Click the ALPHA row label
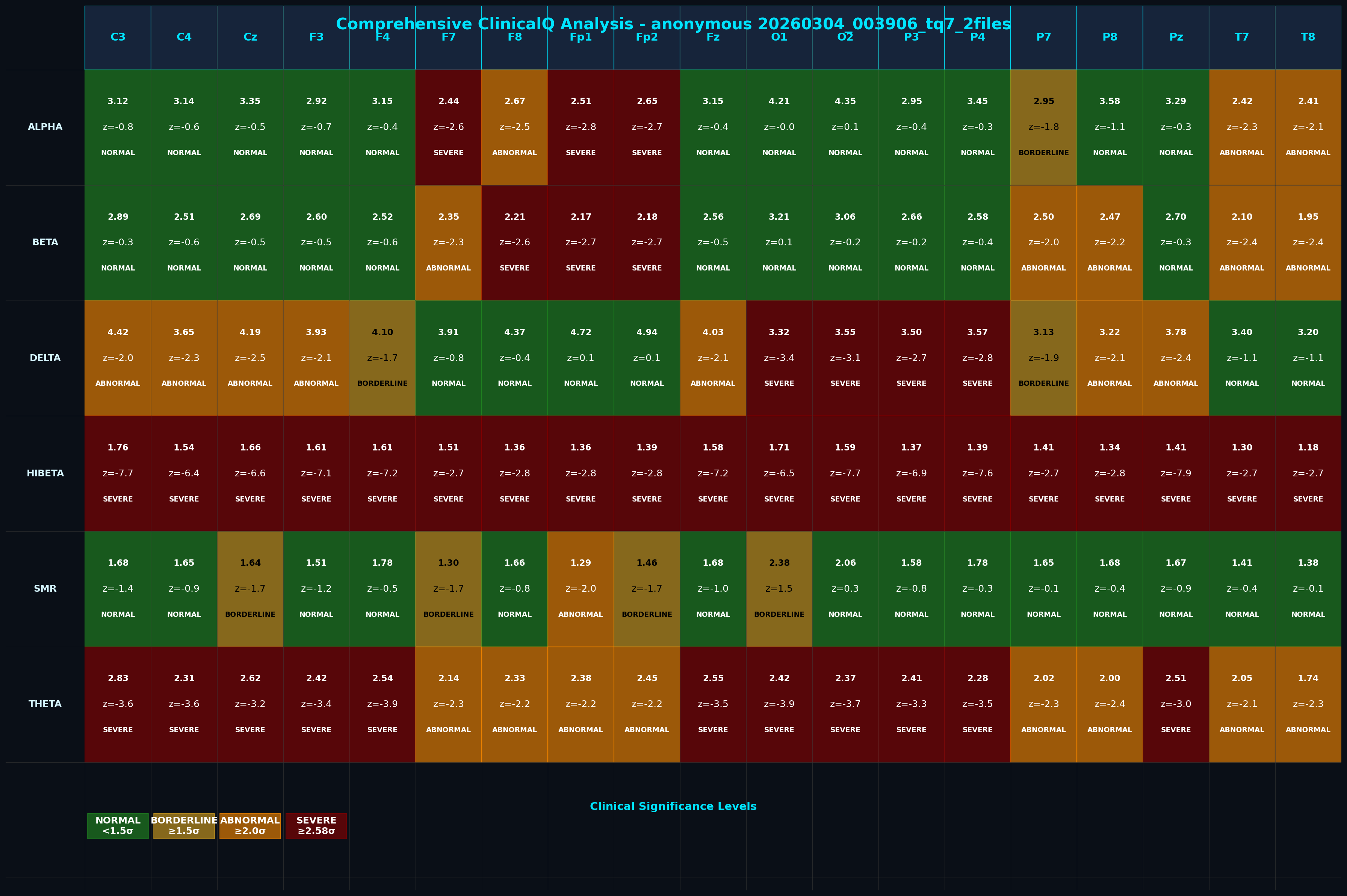This screenshot has width=1347, height=896. [x=45, y=127]
